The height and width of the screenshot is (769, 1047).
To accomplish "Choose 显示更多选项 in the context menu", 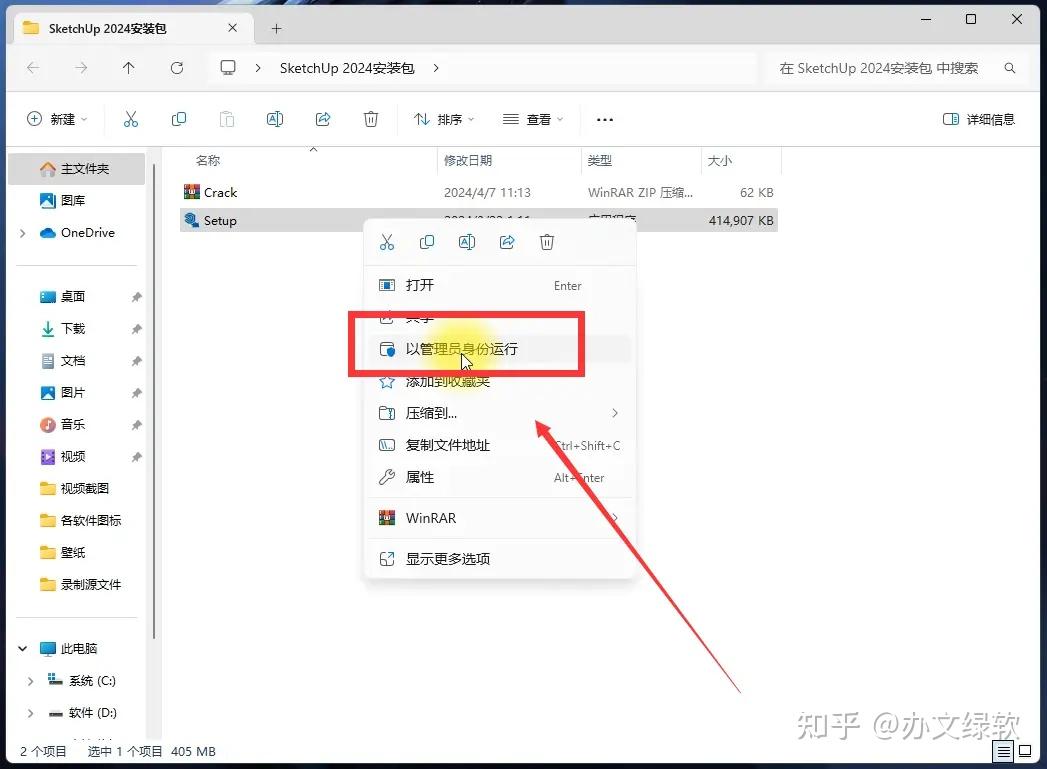I will point(499,559).
